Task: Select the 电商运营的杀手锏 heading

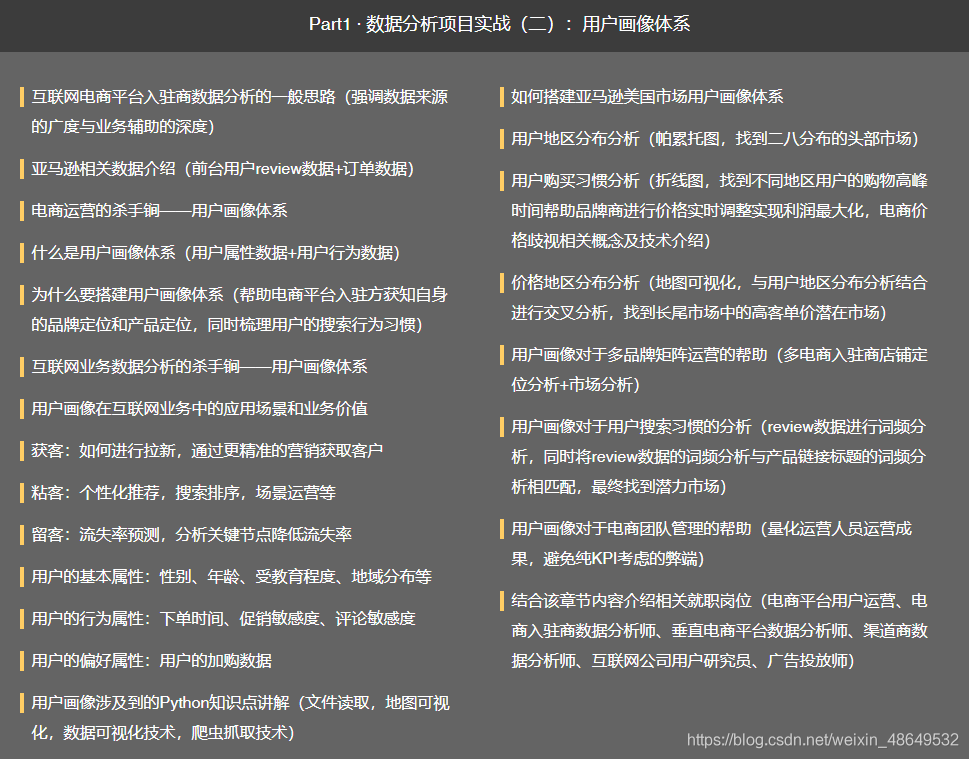Action: pyautogui.click(x=160, y=211)
